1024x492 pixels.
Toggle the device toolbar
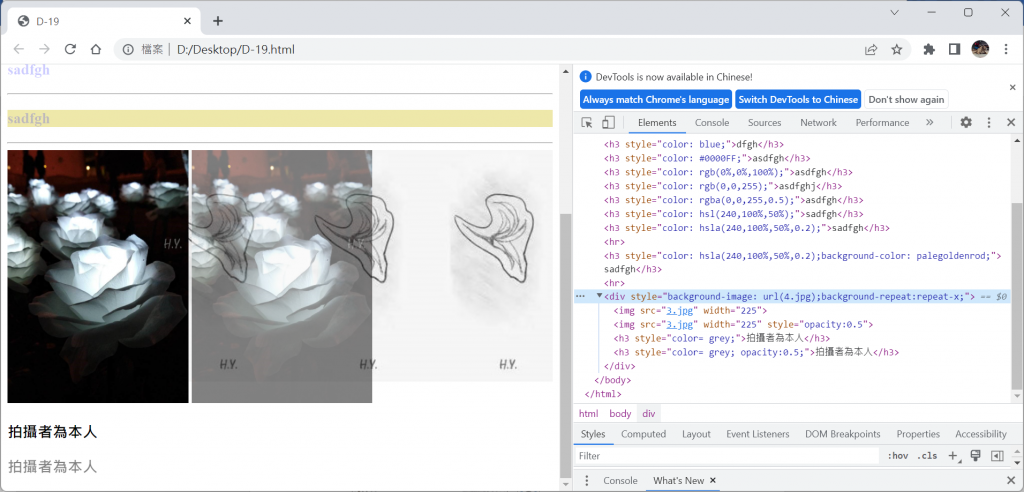pos(608,123)
